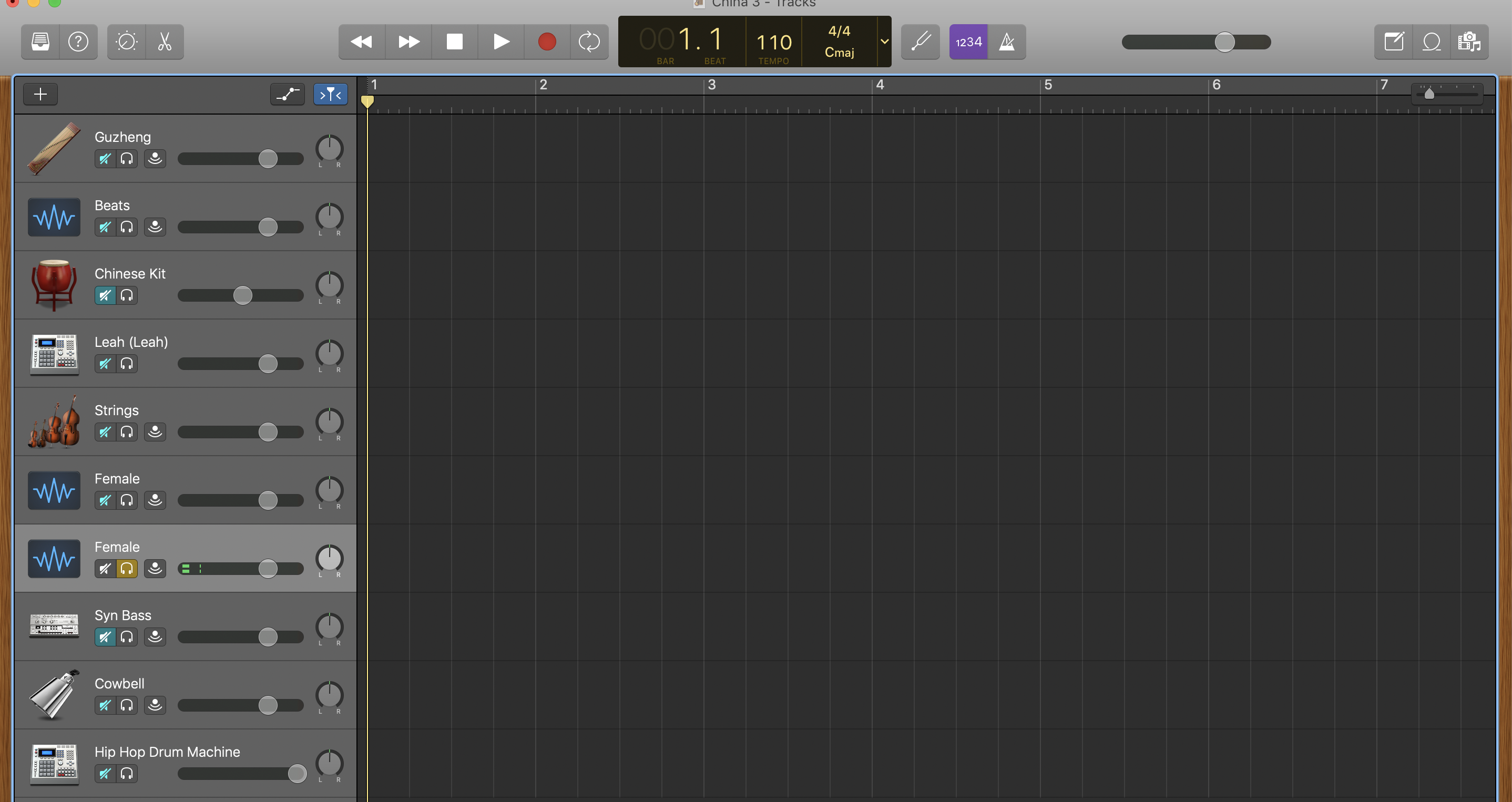Open the Library panel icon
The width and height of the screenshot is (1512, 802).
coord(40,42)
